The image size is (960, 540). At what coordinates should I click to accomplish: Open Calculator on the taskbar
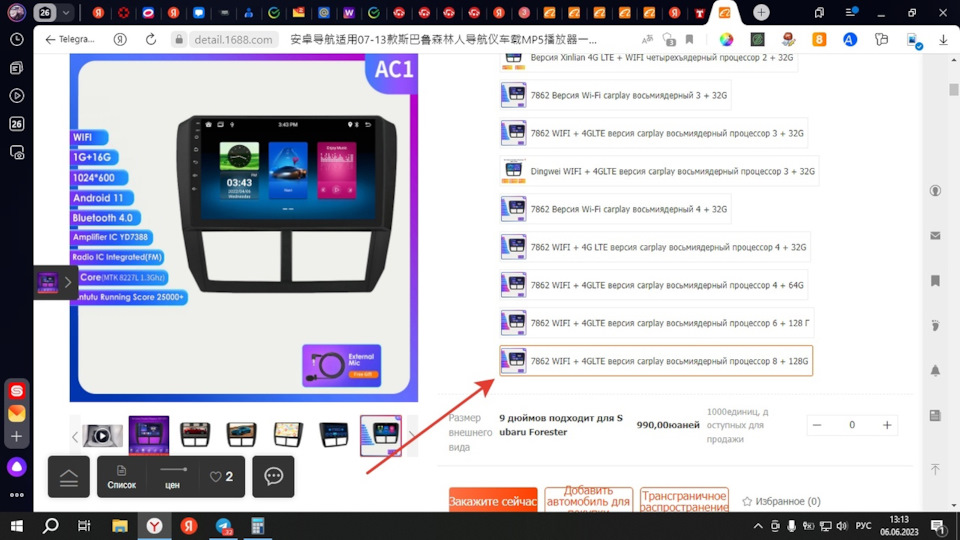(258, 526)
